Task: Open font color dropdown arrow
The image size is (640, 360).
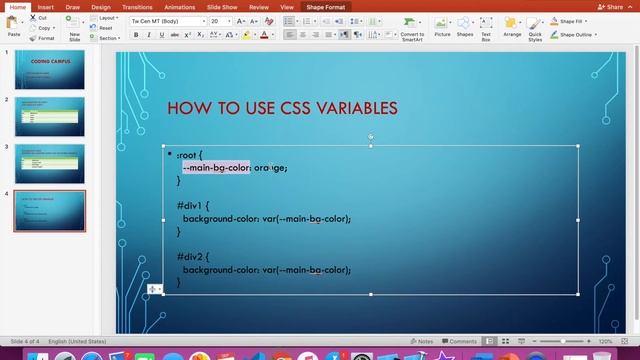Action: tap(273, 35)
